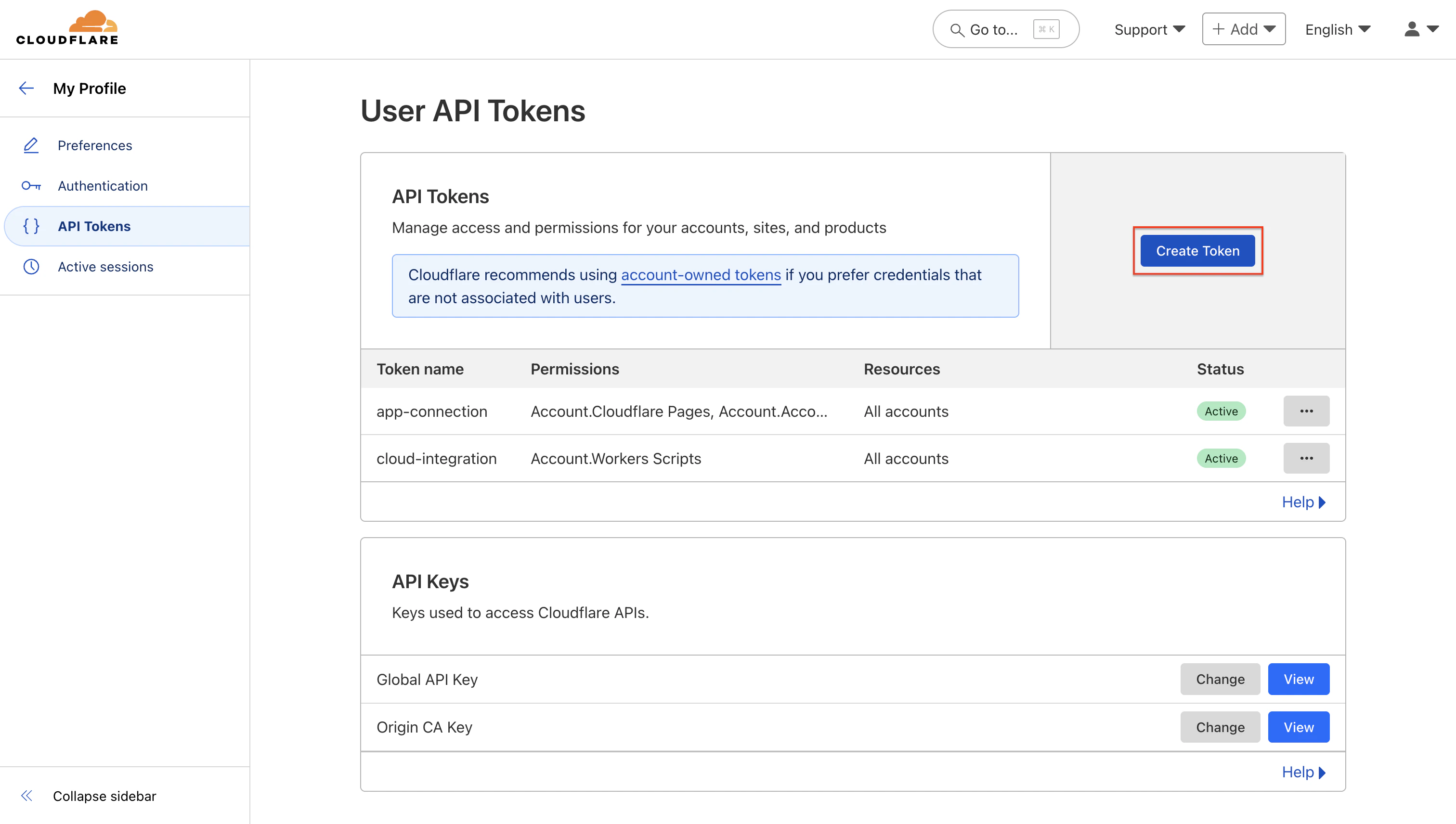Click the Authentication key icon

coord(31,186)
